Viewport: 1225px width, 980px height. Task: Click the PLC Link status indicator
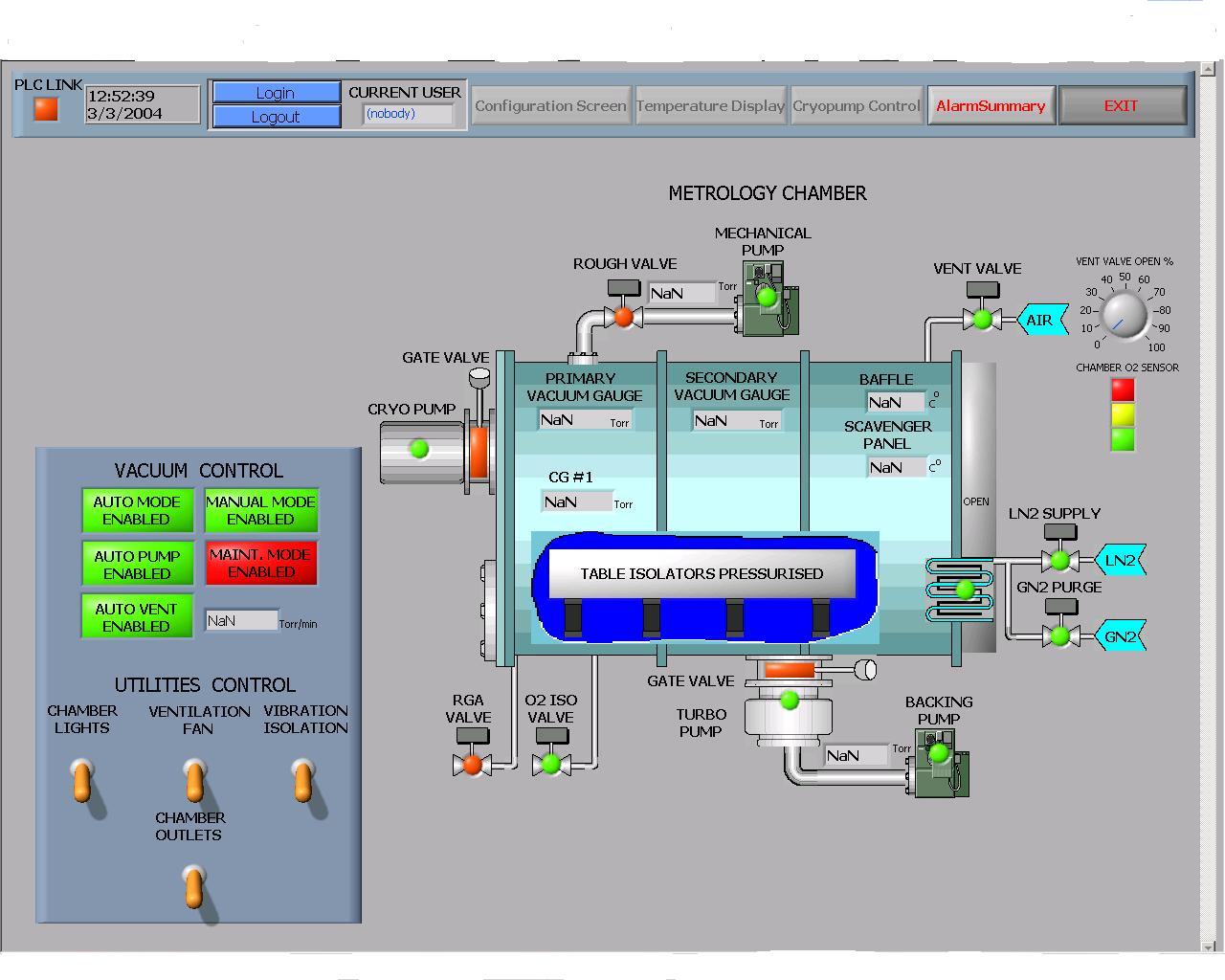[x=46, y=109]
